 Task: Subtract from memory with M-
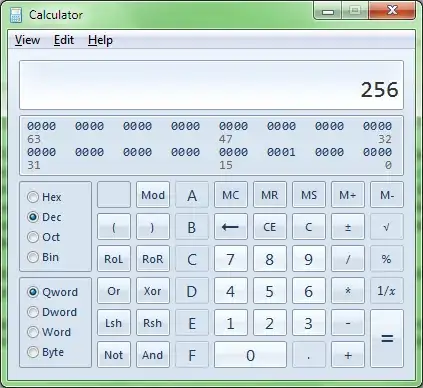point(387,195)
